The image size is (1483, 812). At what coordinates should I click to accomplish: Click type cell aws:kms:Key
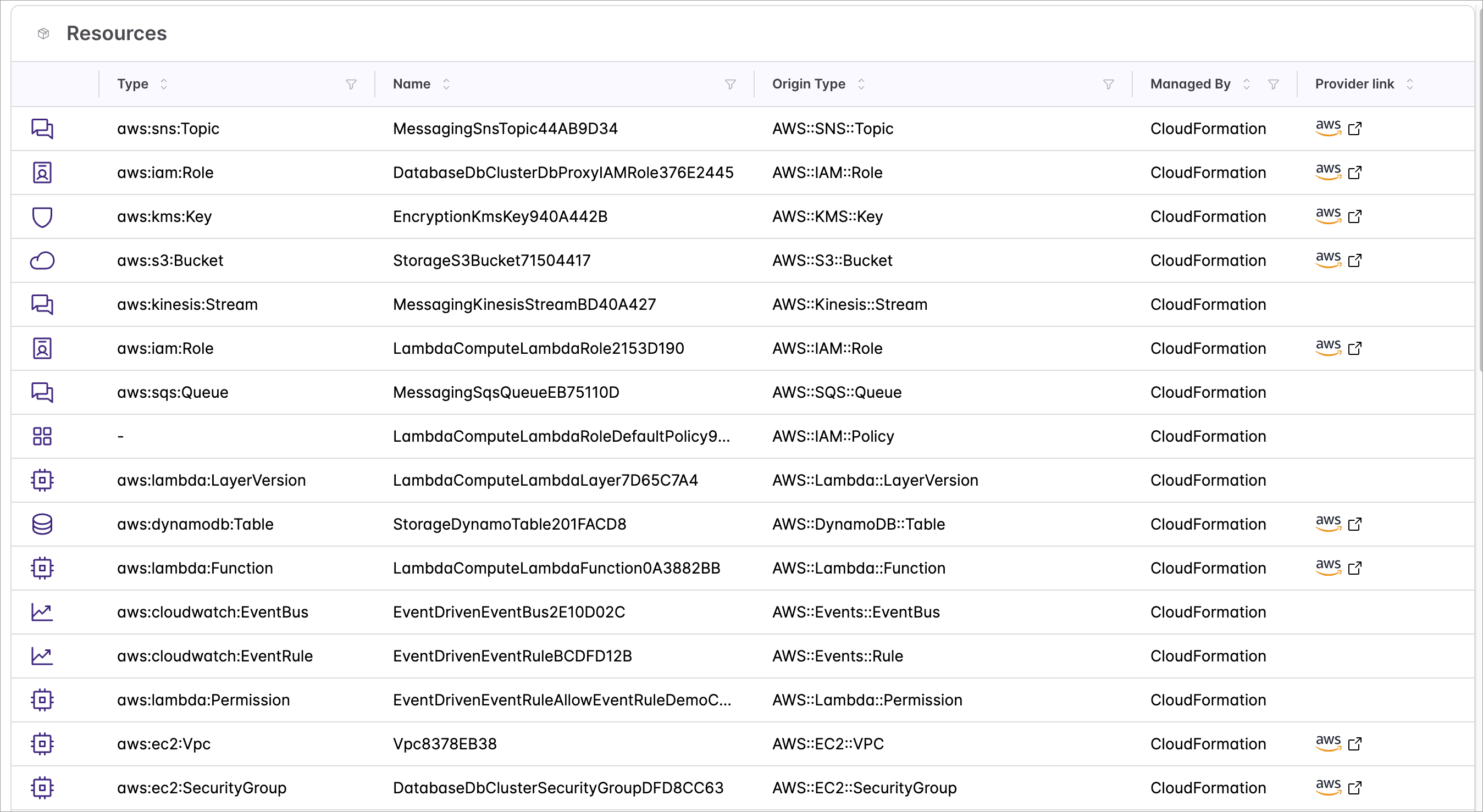pos(164,217)
